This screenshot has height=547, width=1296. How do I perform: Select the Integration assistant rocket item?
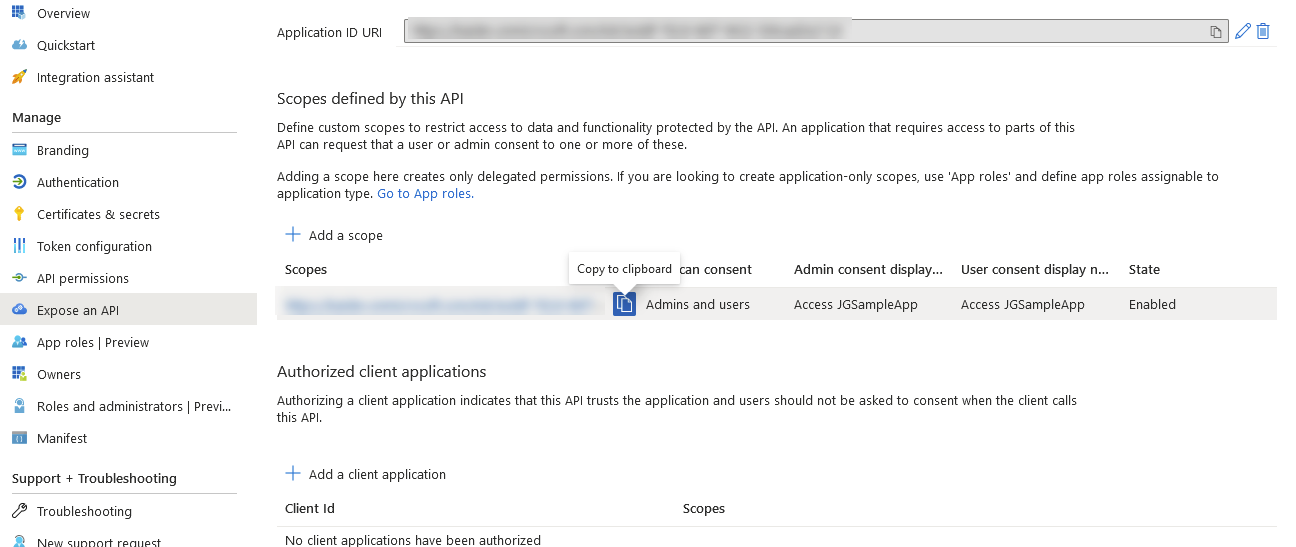coord(95,78)
